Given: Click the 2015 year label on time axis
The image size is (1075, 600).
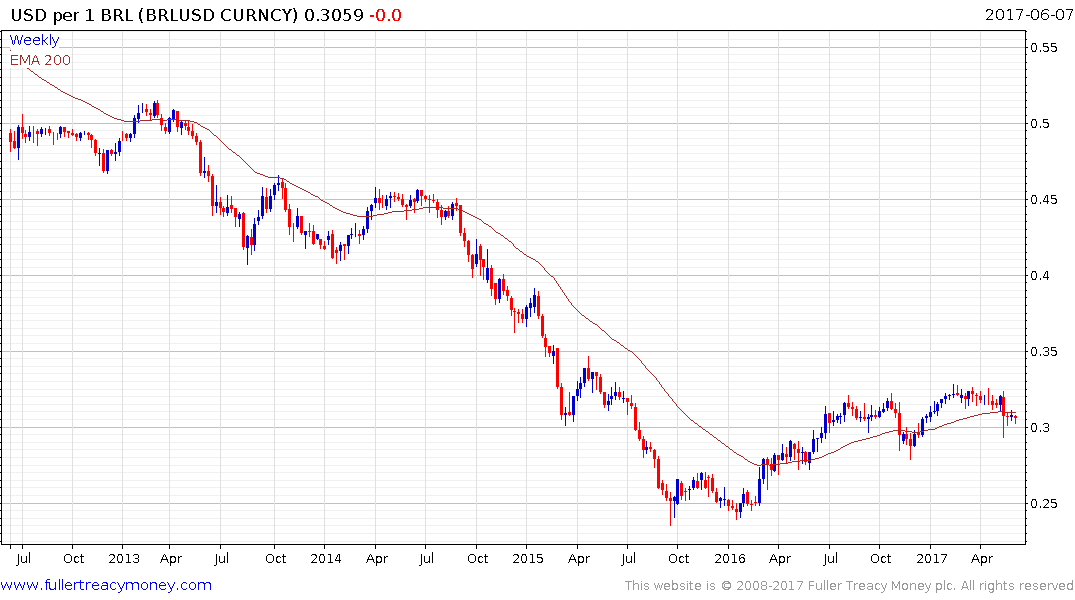Looking at the screenshot, I should tap(528, 558).
